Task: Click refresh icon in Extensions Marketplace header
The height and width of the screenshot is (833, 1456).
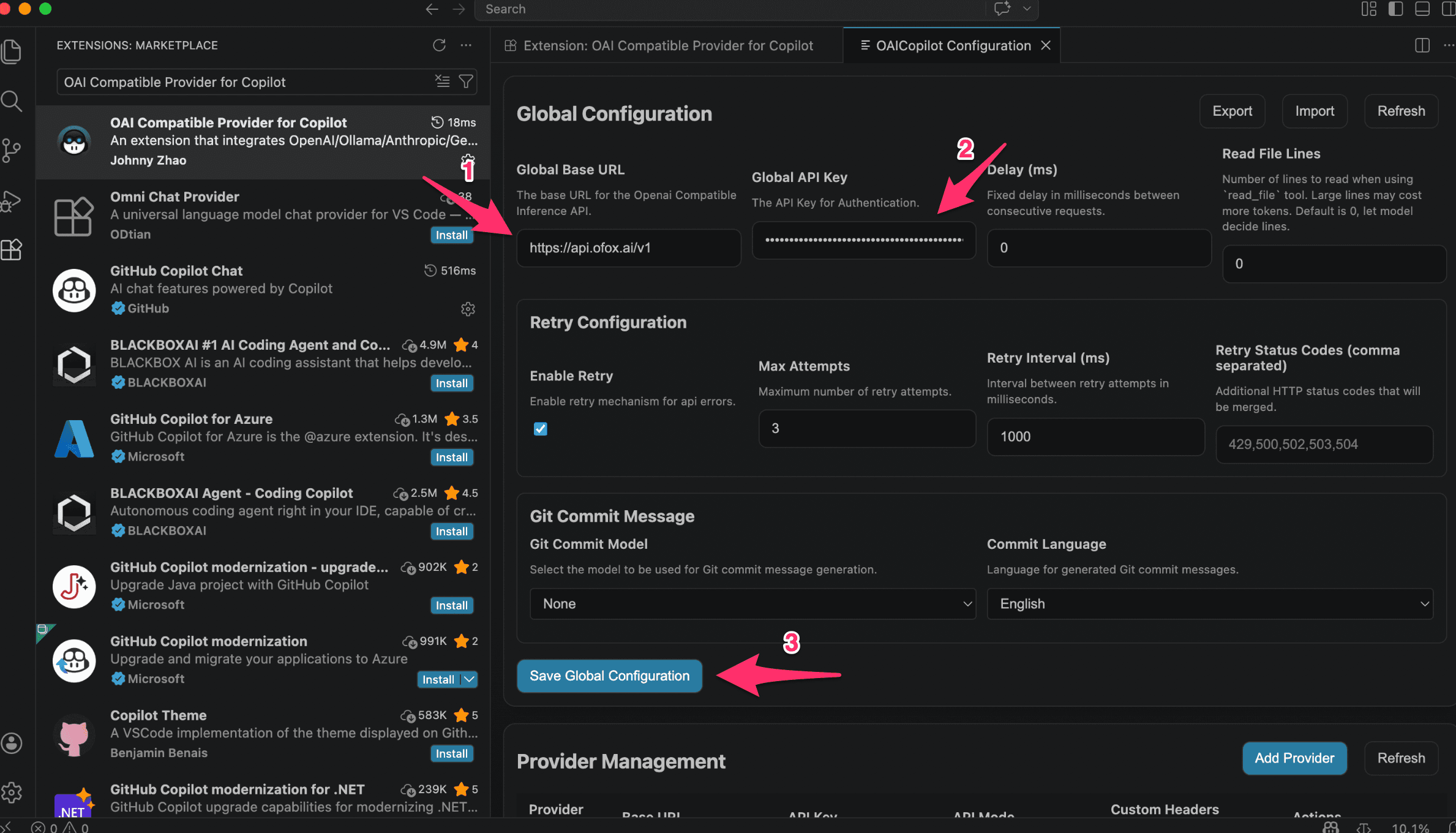Action: pos(439,45)
